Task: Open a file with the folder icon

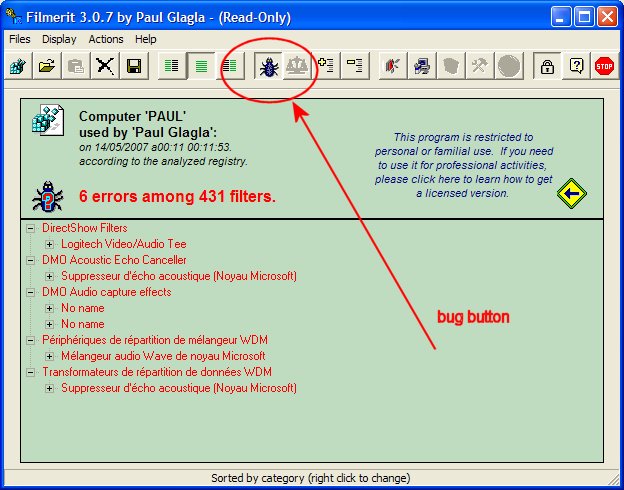Action: 47,66
